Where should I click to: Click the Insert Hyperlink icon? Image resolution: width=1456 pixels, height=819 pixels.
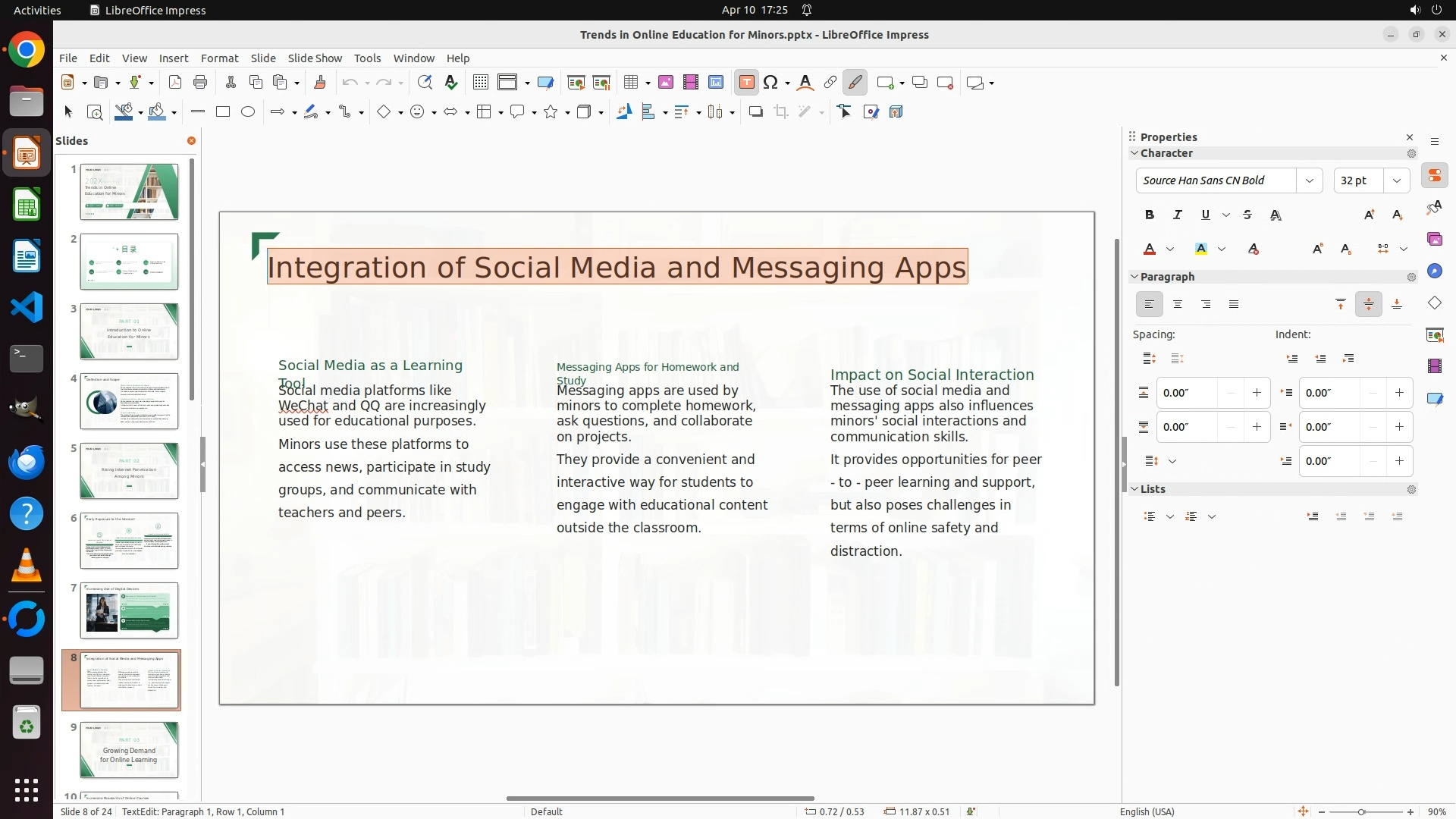830,83
